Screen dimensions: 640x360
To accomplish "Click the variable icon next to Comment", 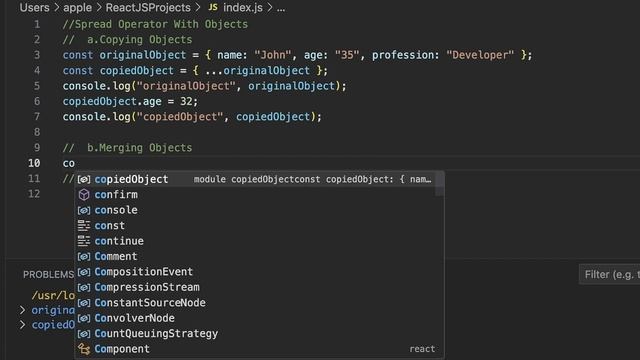I will (x=84, y=257).
